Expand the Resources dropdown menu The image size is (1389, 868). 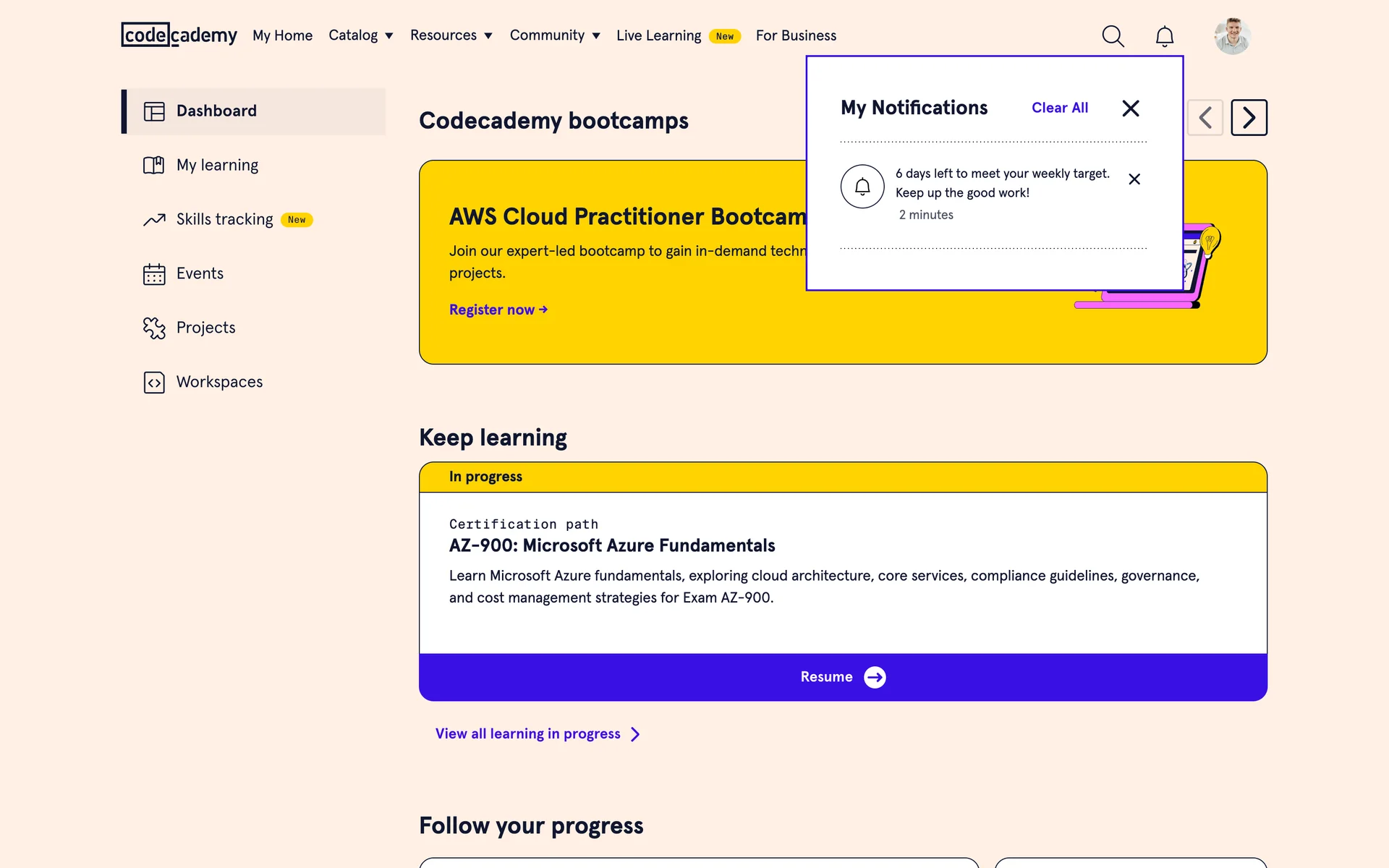[x=451, y=35]
